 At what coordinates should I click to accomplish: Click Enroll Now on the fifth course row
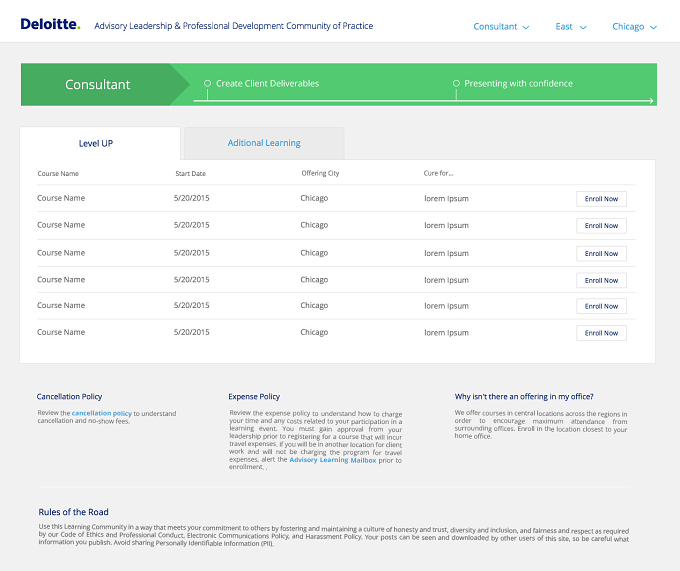click(x=601, y=306)
